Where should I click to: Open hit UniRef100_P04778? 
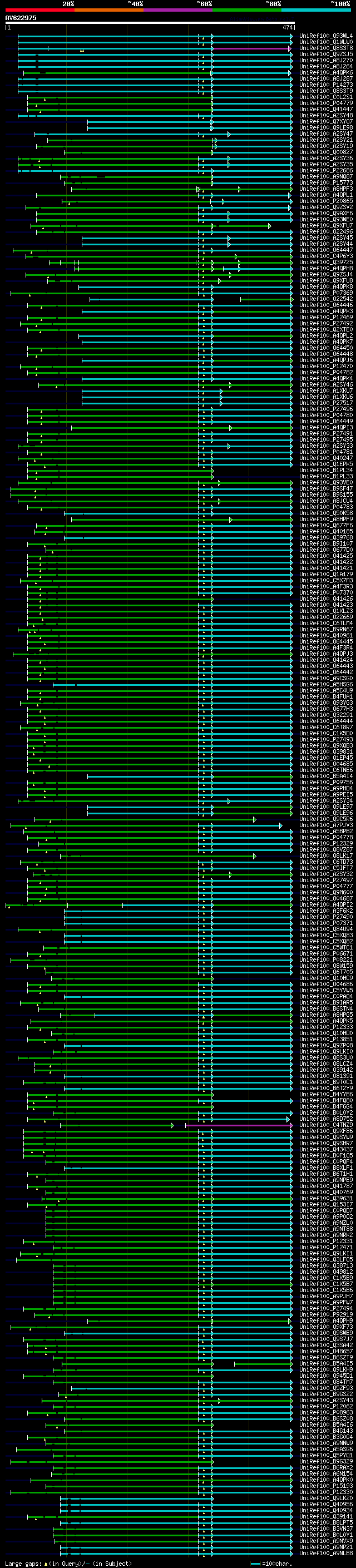[x=326, y=838]
